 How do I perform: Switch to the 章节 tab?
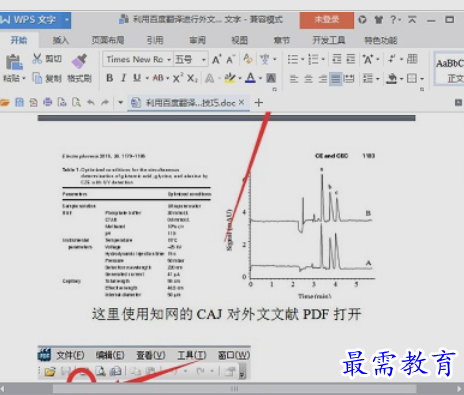pos(282,40)
